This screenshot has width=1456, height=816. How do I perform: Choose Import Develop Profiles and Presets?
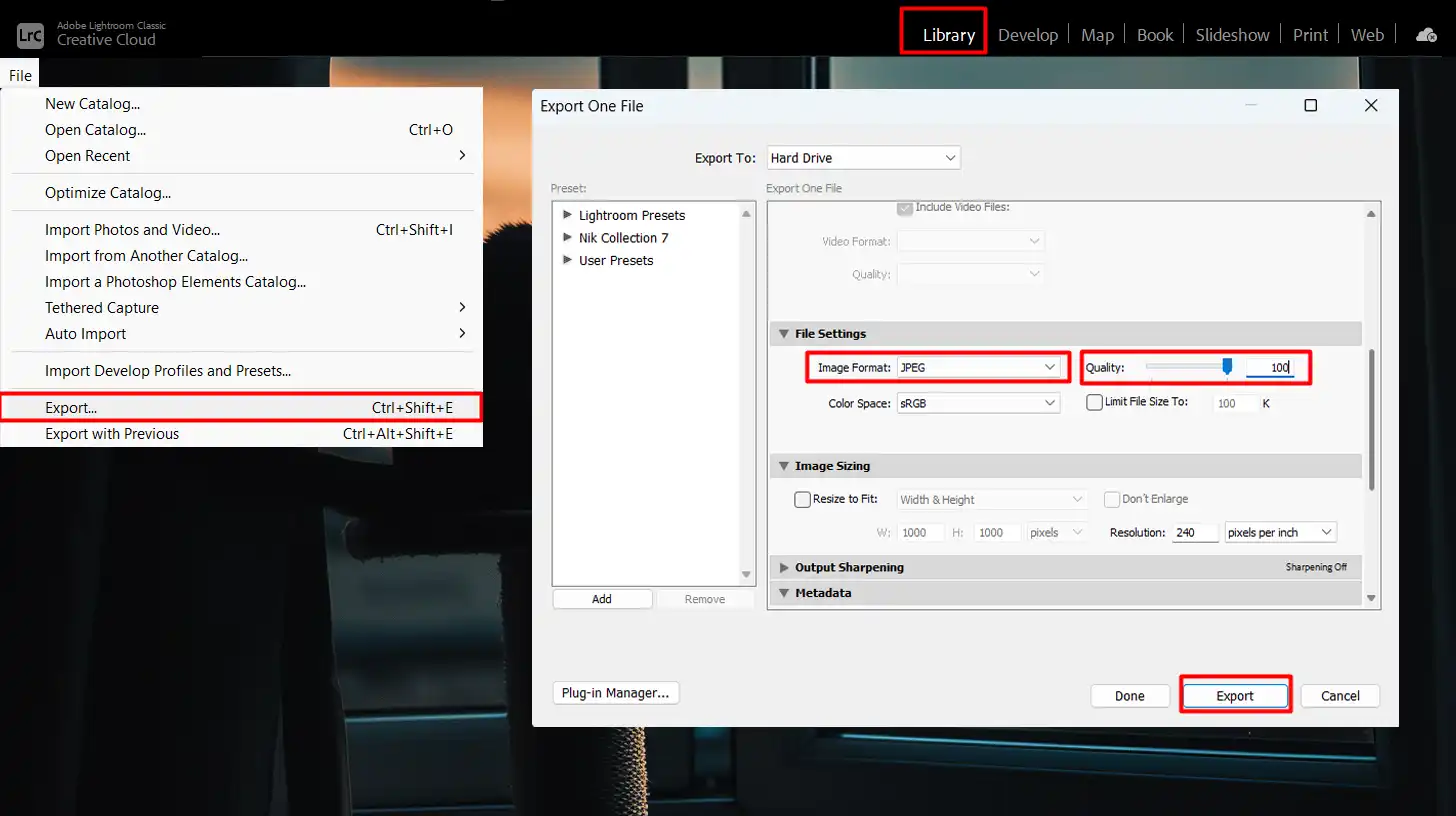point(241,371)
